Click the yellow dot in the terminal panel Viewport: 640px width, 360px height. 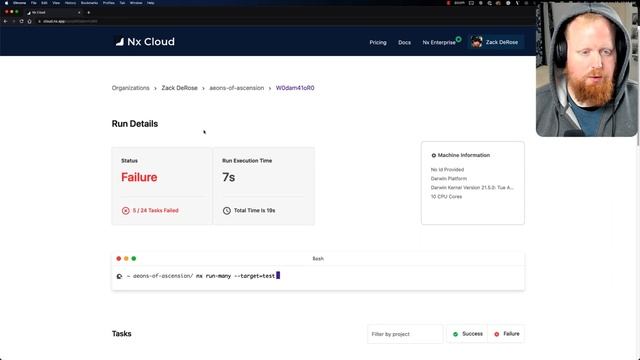pos(126,258)
